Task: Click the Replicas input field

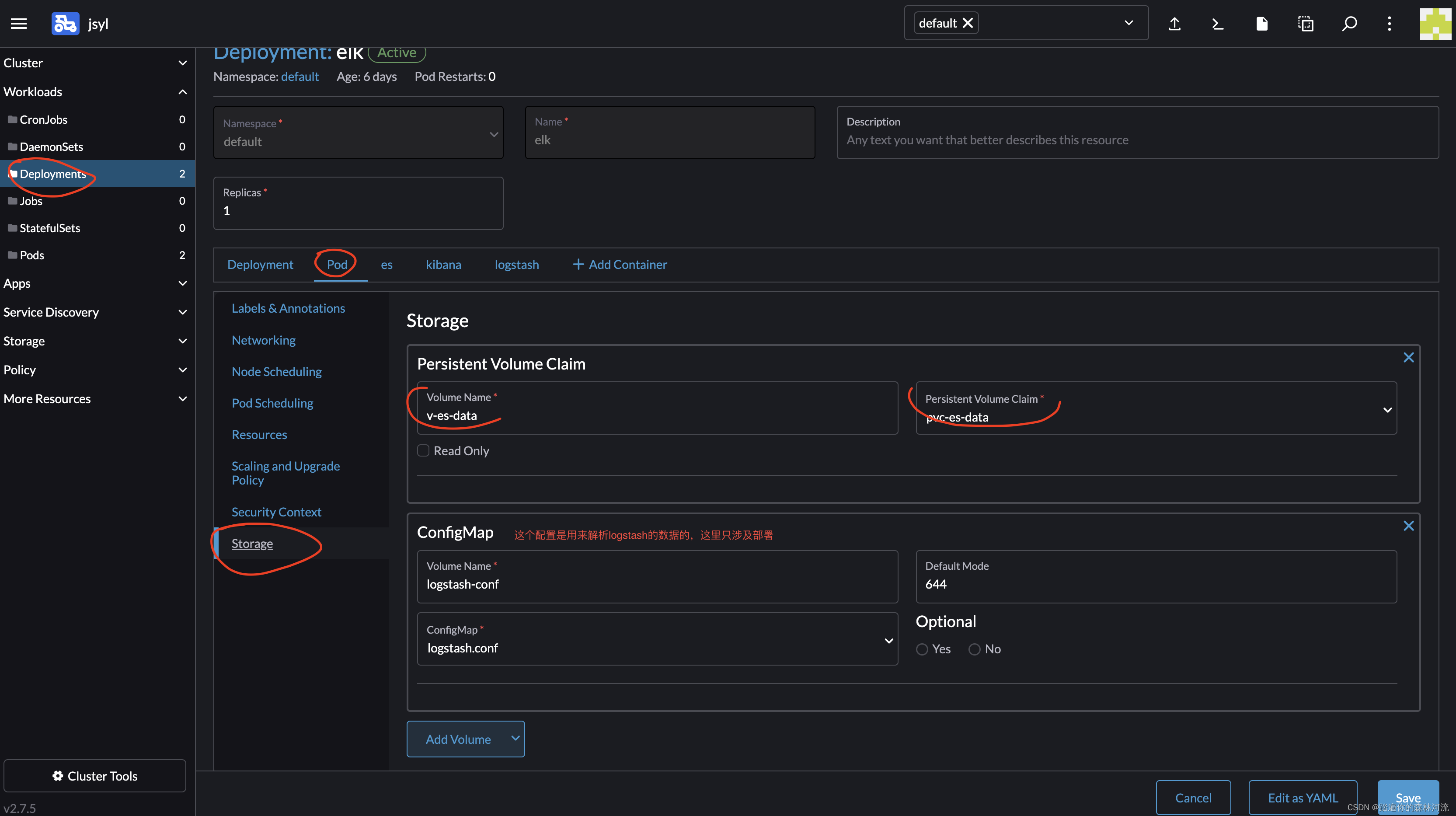Action: (359, 204)
